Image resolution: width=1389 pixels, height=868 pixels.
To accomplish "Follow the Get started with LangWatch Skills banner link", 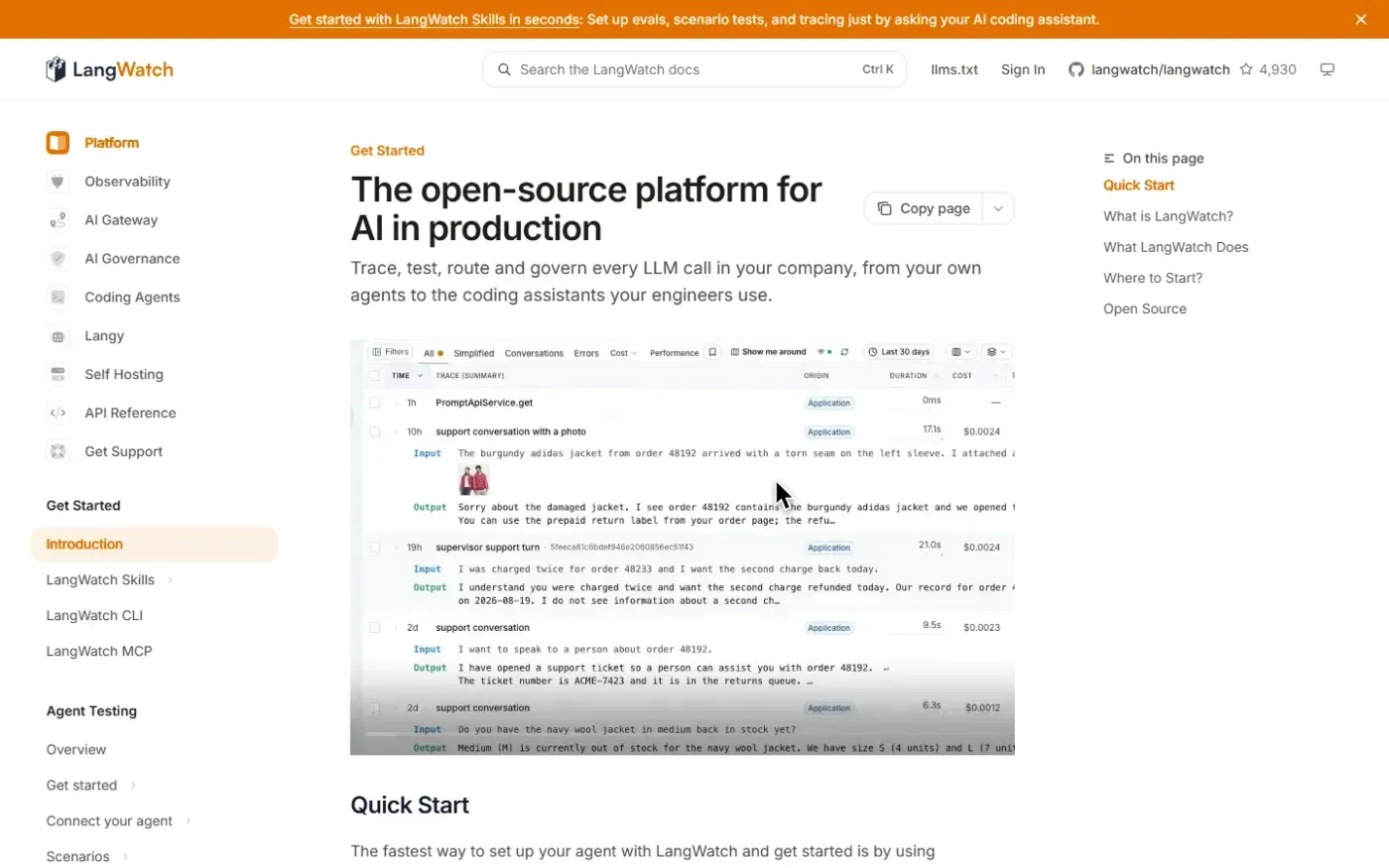I will pyautogui.click(x=435, y=19).
